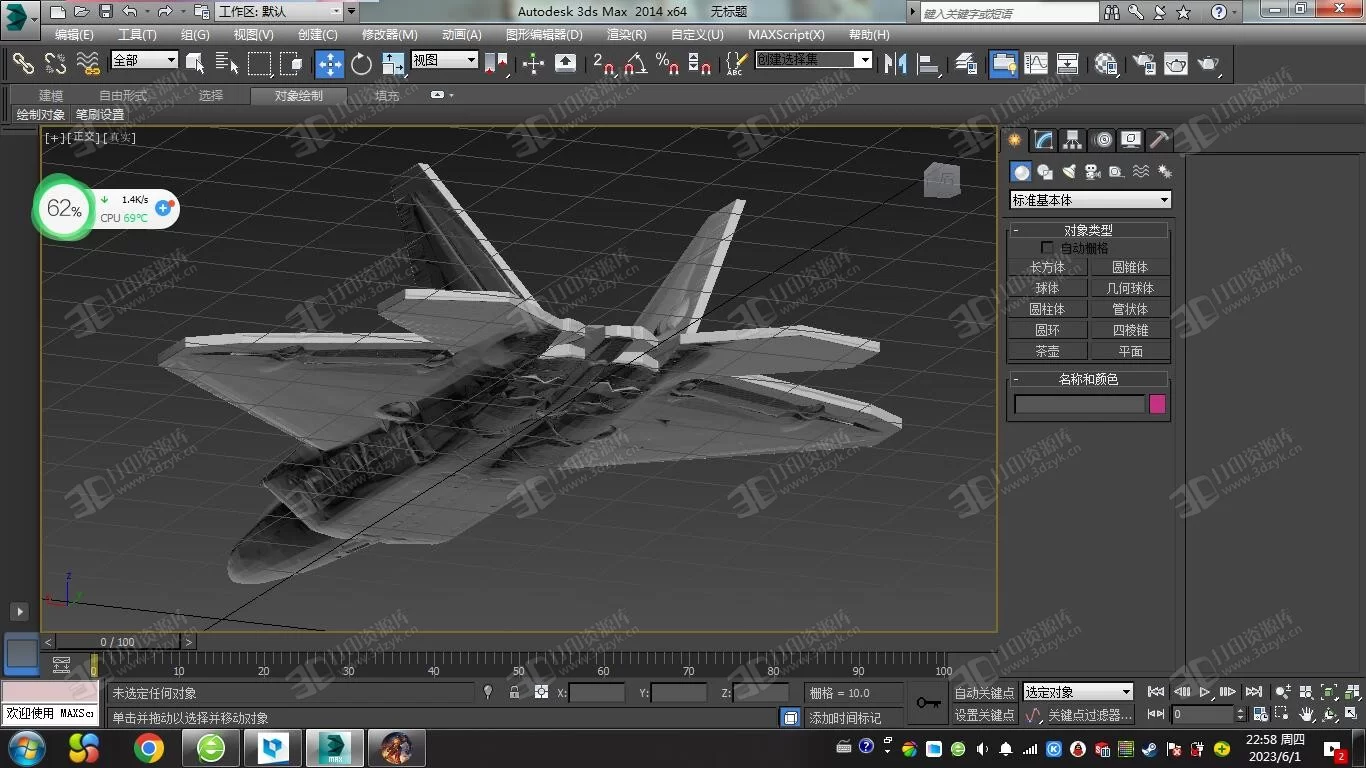
Task: Activate the Select and Move tool
Action: (x=329, y=63)
